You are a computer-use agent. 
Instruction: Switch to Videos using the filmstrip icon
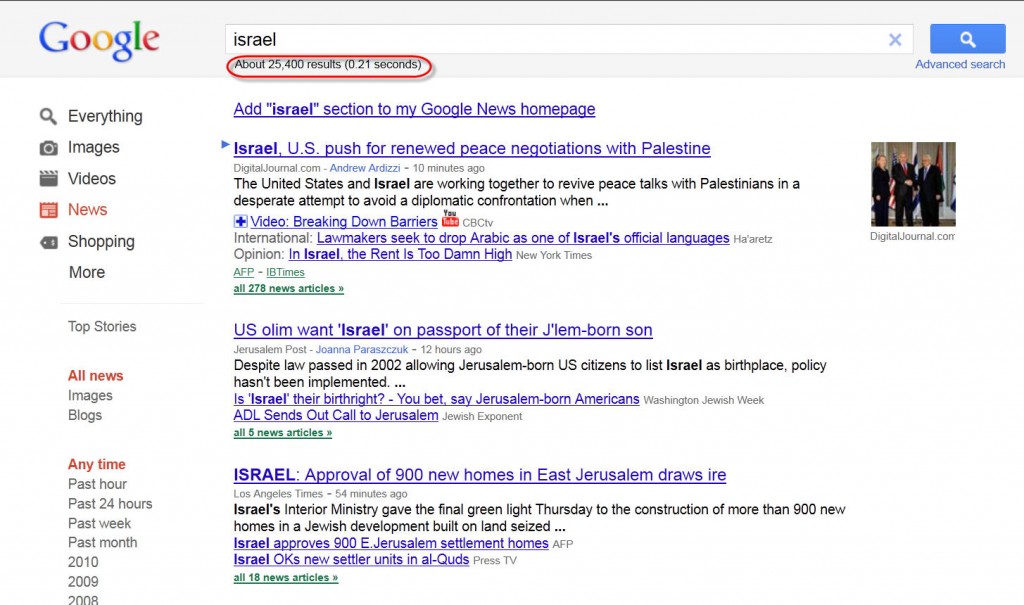pos(48,178)
